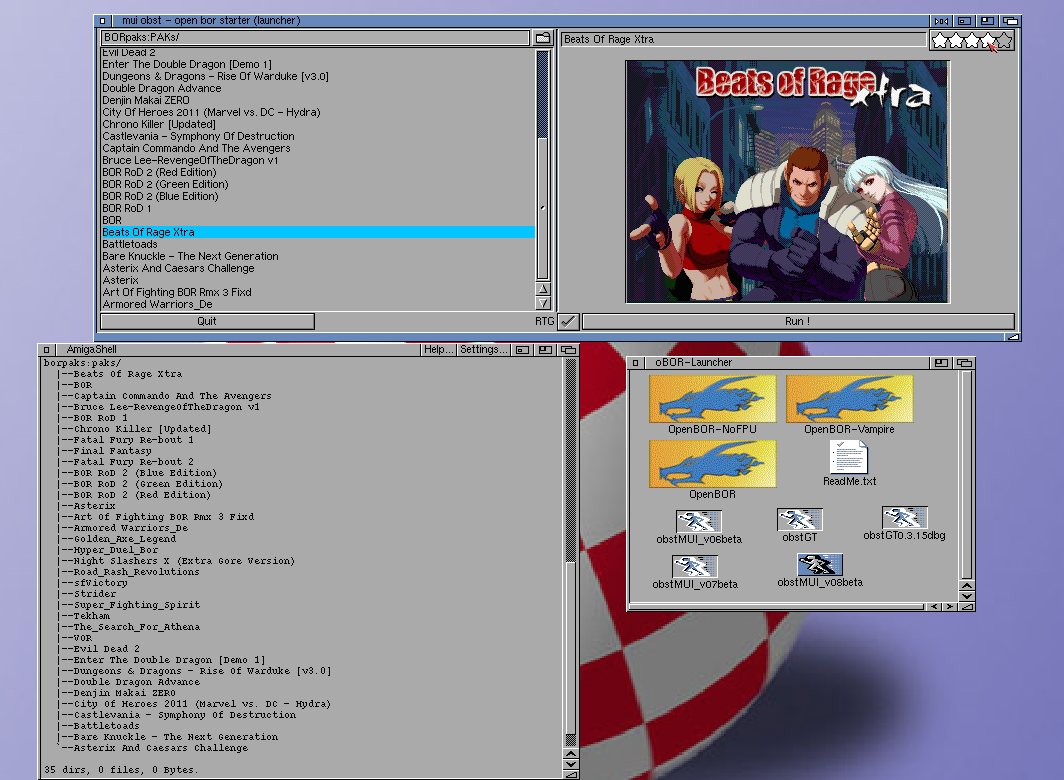Open the OpenBOR-NoFPU icon
The height and width of the screenshot is (780, 1064).
coord(712,399)
